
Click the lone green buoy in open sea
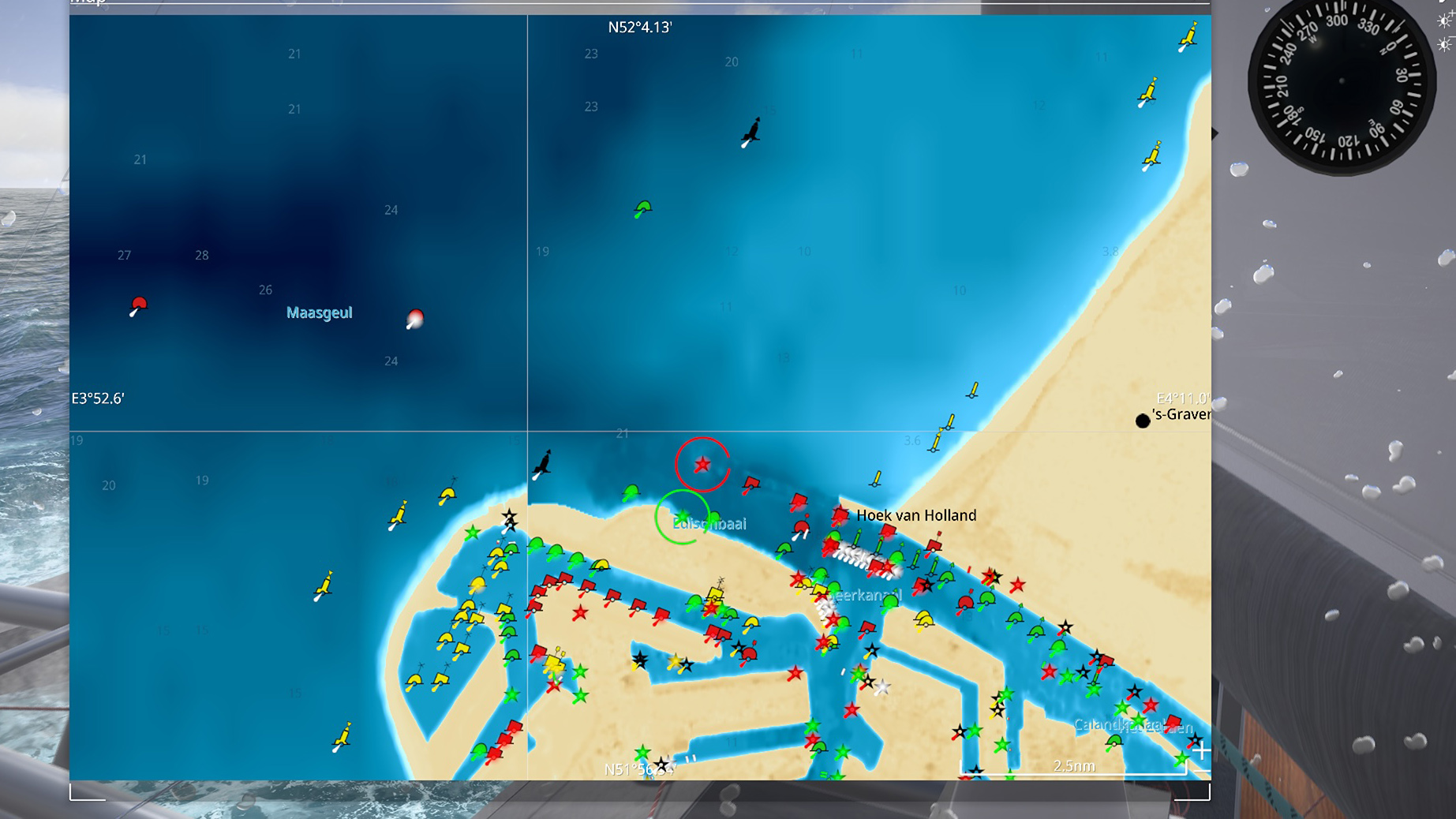coord(642,209)
